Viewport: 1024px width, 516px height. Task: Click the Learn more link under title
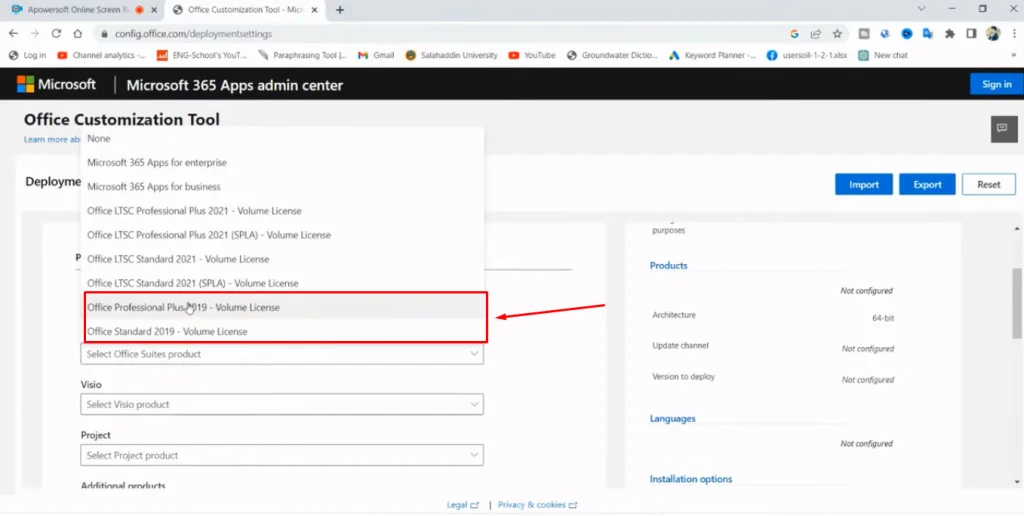tap(52, 140)
